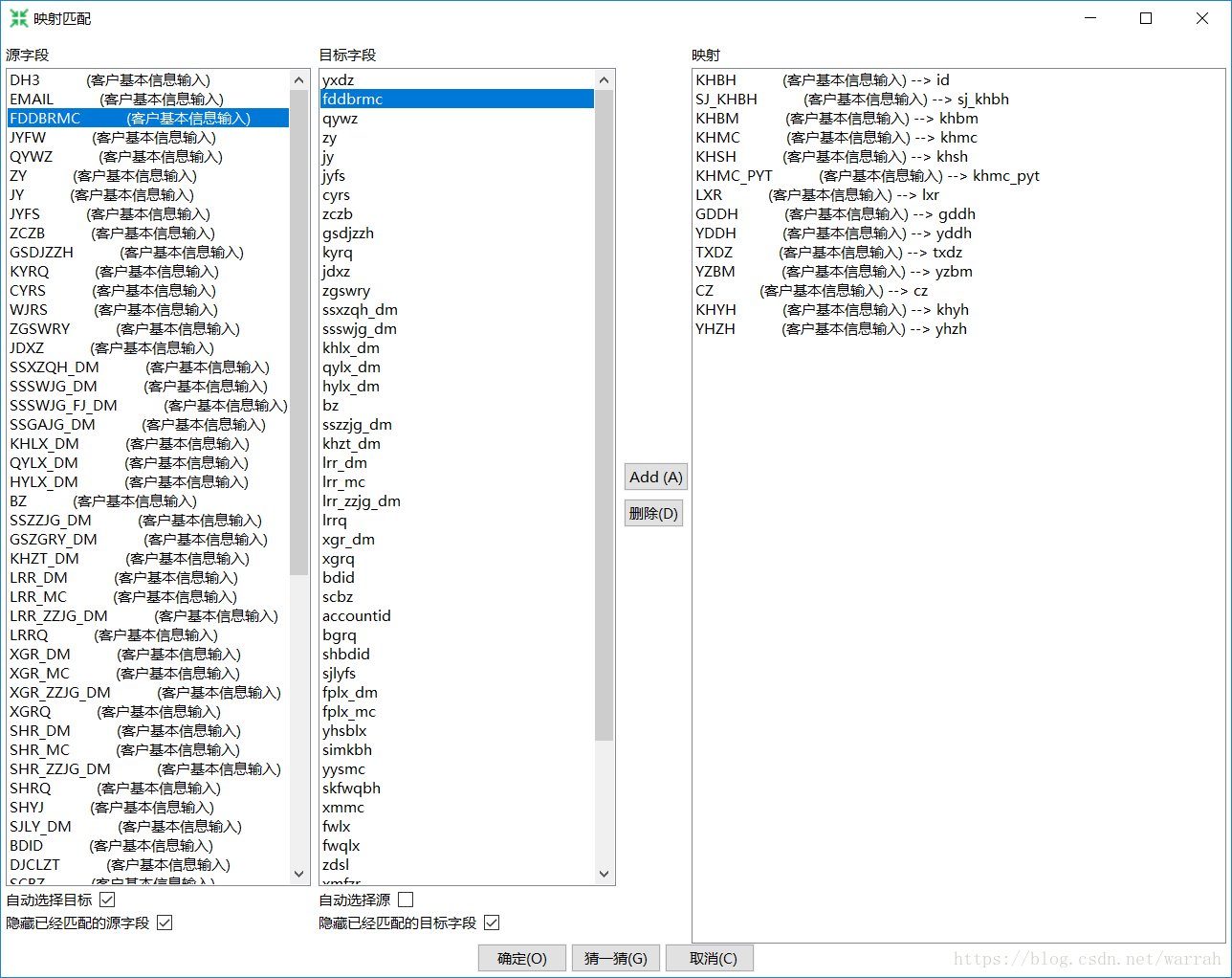Click the source field list scroll-up arrow

tap(299, 80)
